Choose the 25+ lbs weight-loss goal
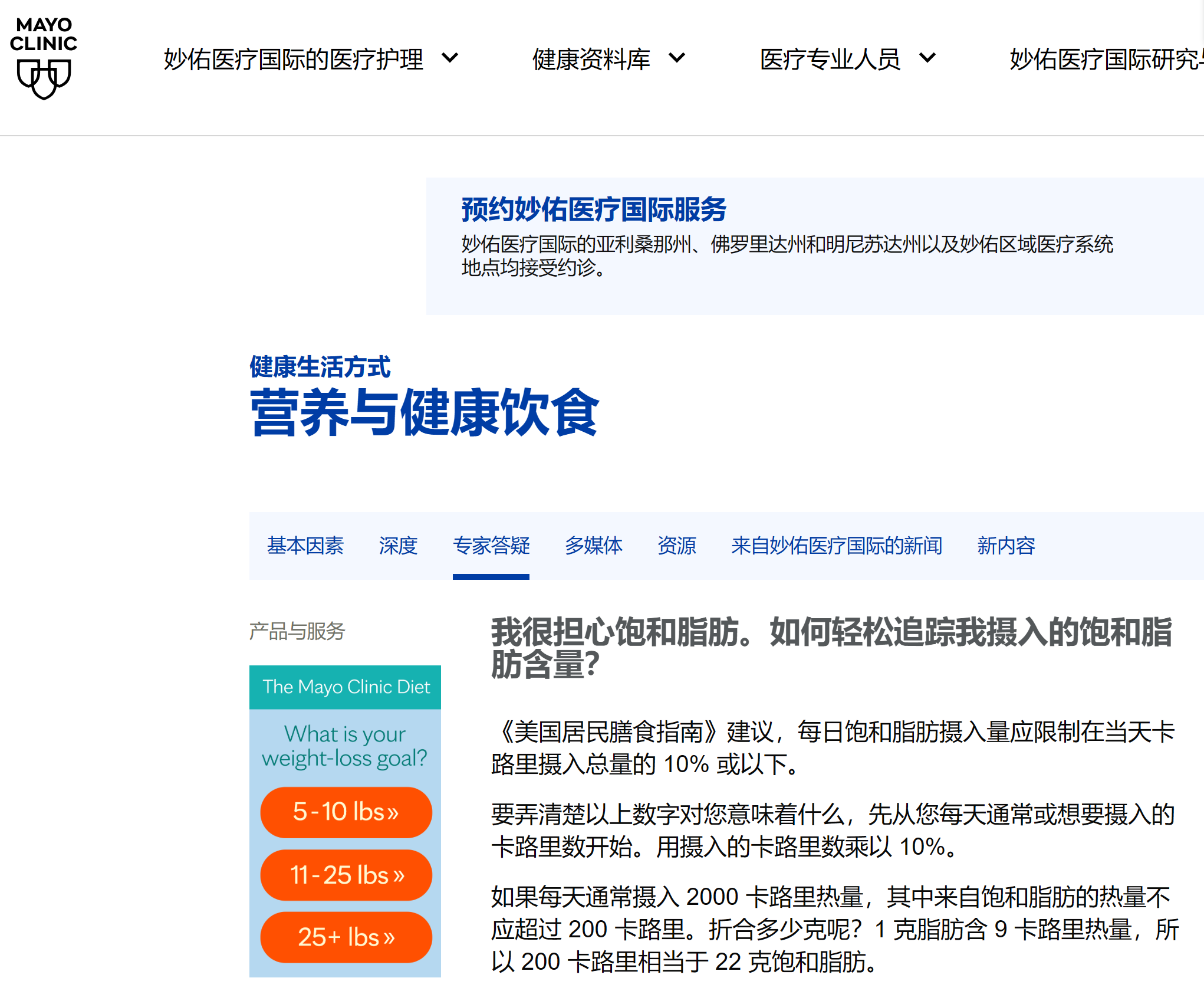Viewport: 1204px width, 991px height. tap(346, 937)
